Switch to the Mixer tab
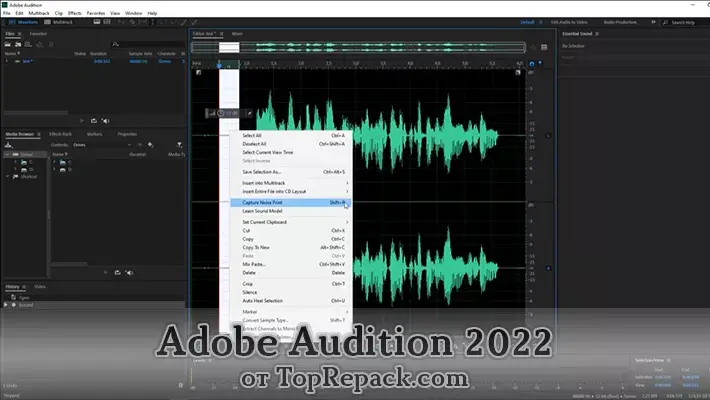The image size is (710, 400). click(x=237, y=34)
